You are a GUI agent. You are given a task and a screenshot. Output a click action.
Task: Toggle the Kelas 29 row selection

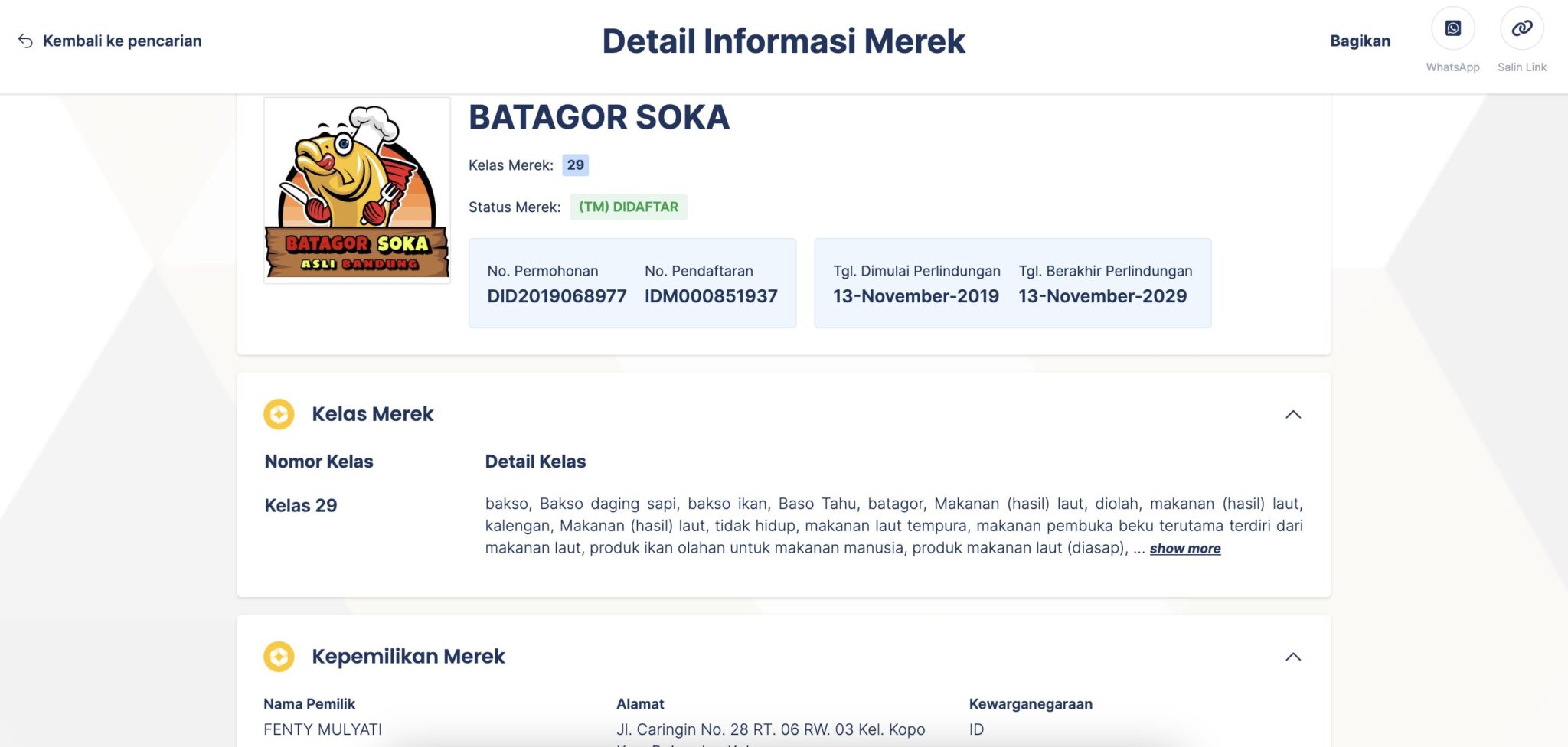tap(300, 505)
